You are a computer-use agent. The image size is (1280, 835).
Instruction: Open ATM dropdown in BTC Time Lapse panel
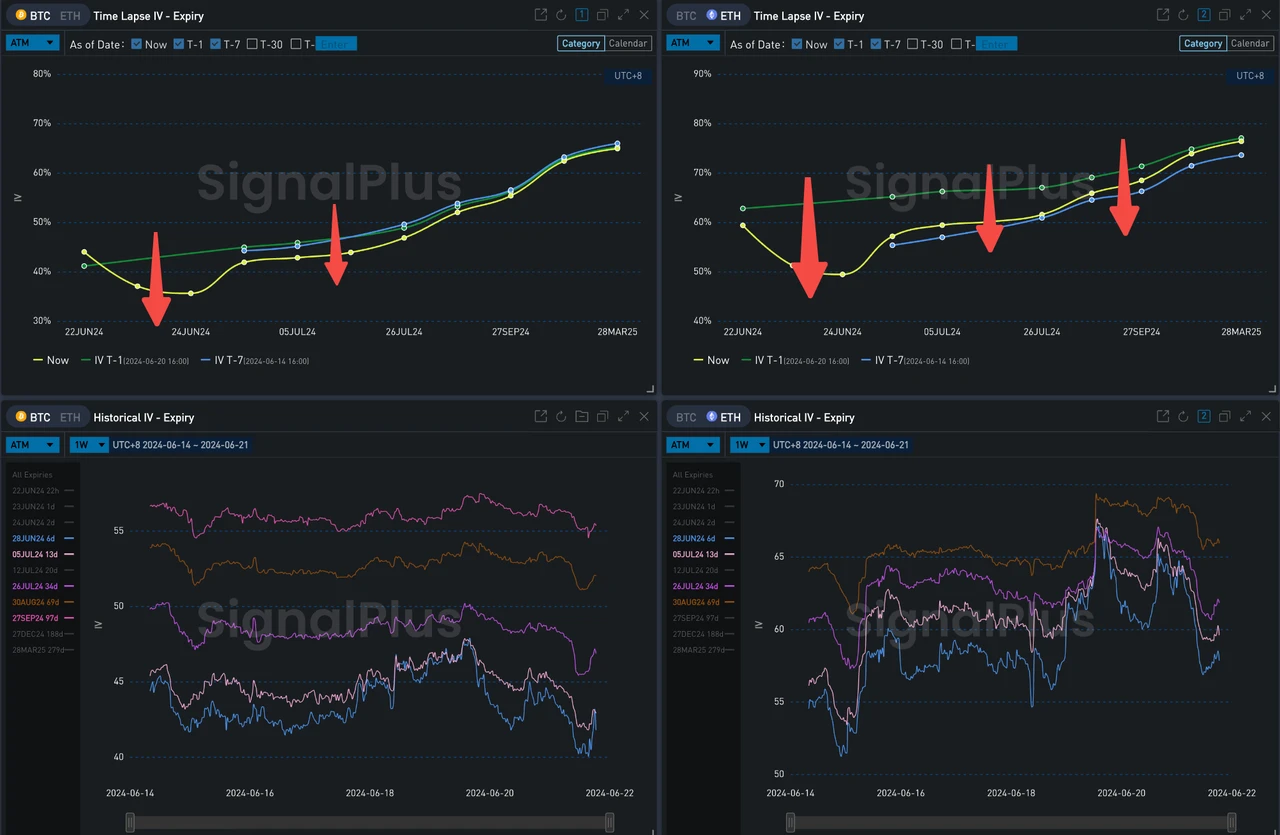(x=30, y=43)
